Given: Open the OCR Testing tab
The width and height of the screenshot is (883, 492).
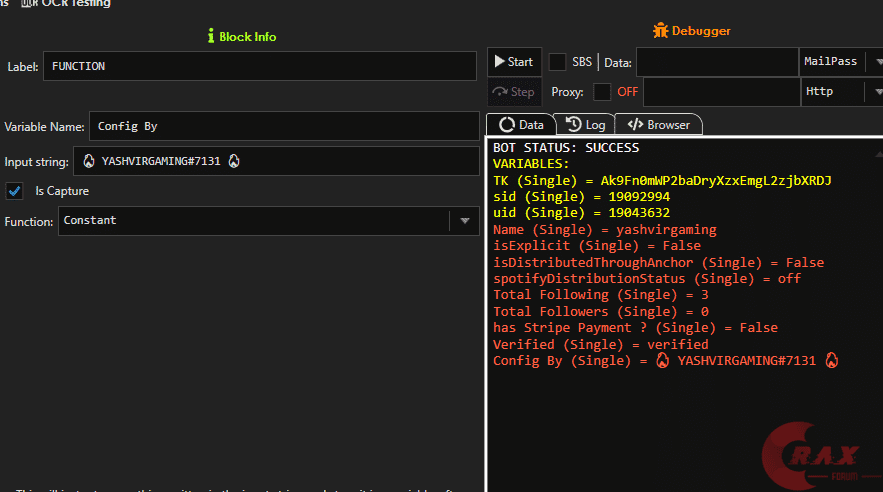Looking at the screenshot, I should [x=72, y=4].
